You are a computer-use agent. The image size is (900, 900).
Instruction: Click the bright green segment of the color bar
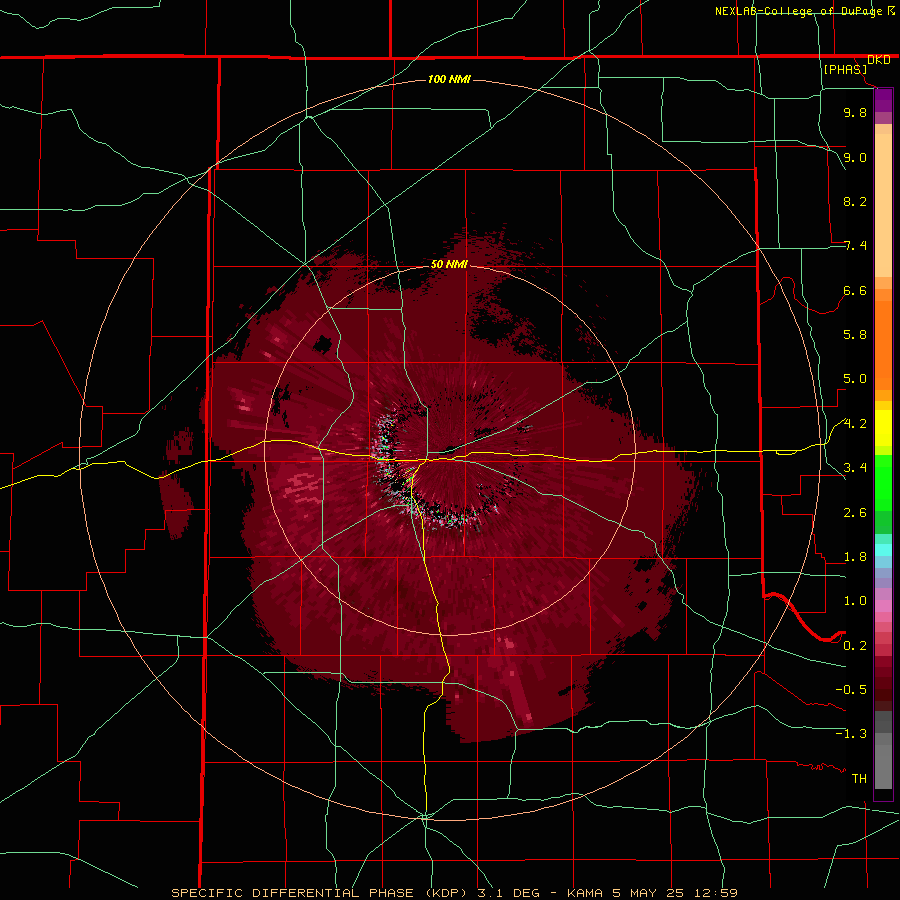pyautogui.click(x=883, y=483)
